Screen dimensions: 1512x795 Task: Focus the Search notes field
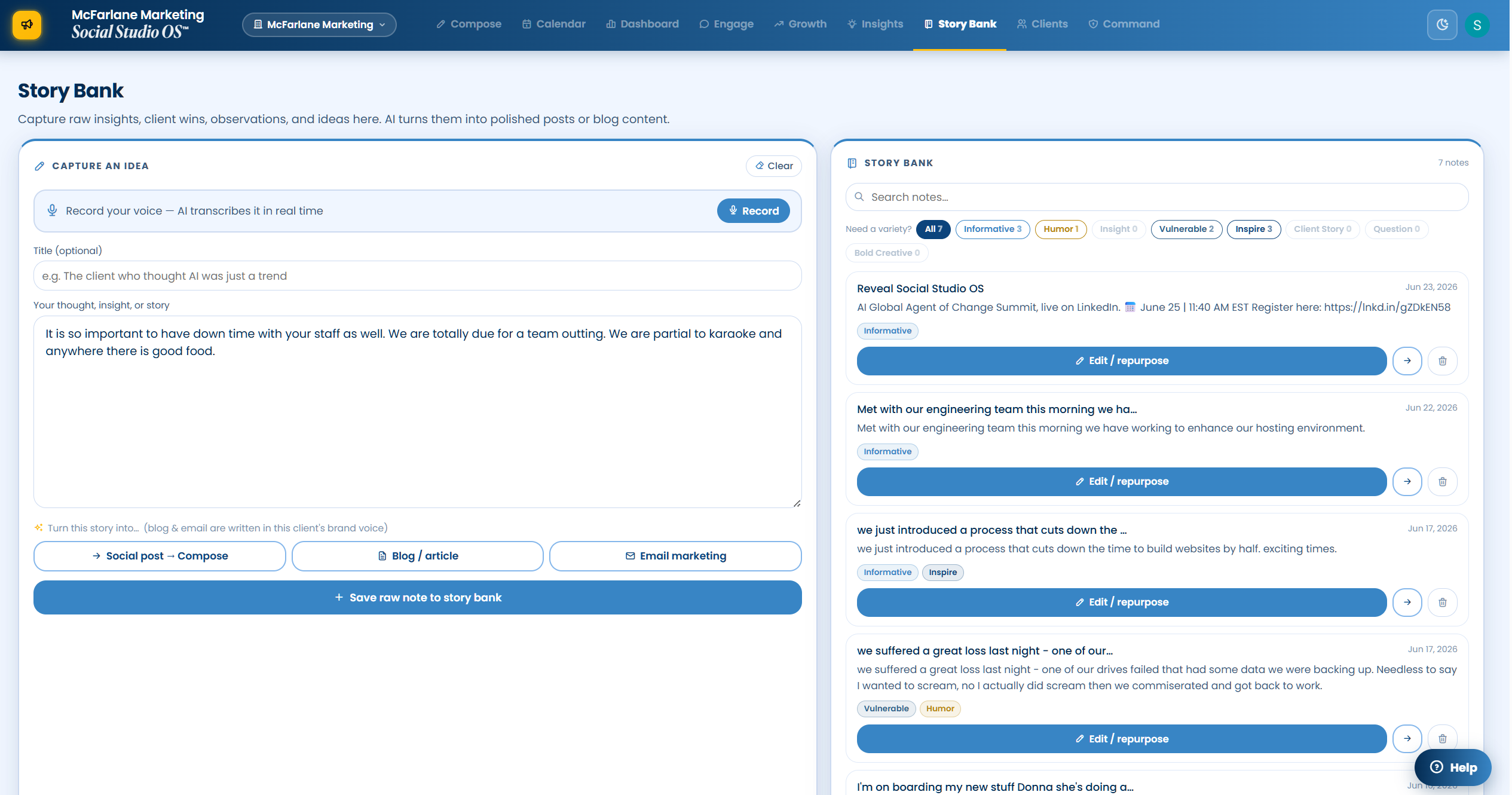pos(1156,197)
